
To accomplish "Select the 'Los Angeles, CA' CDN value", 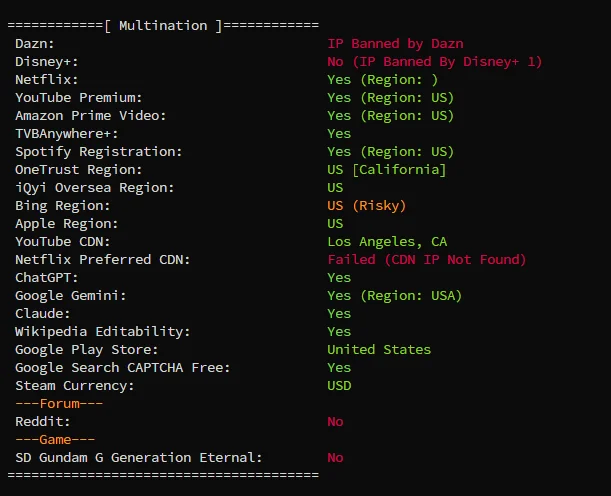I will tap(387, 242).
